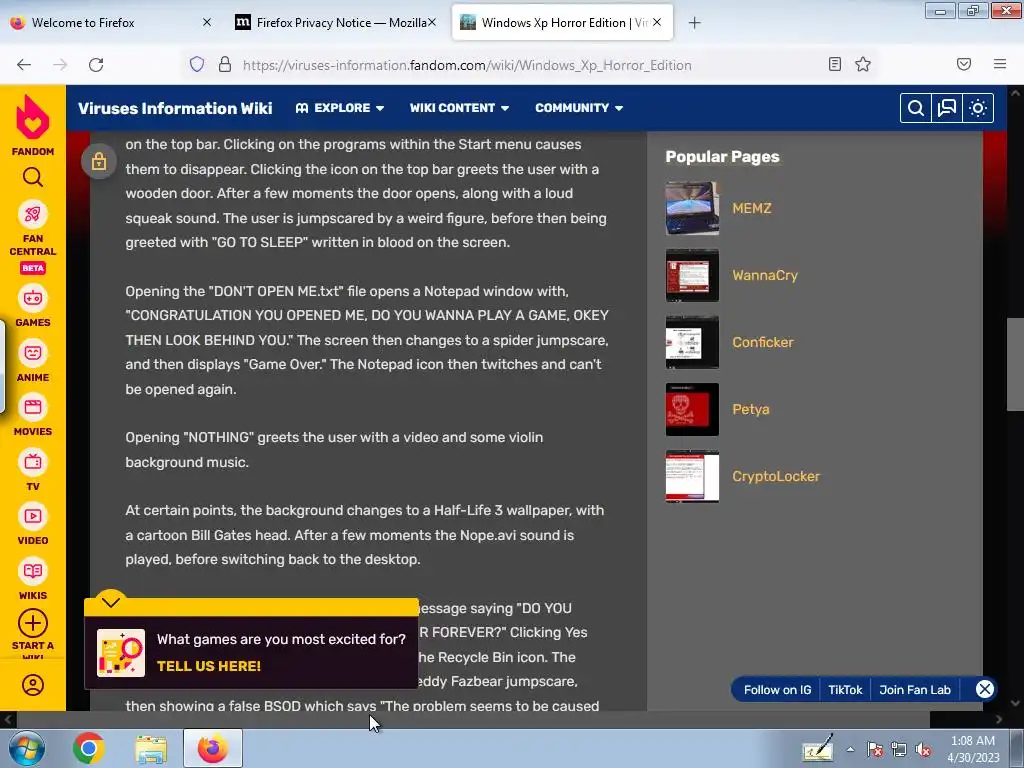Close the Welcome to Firefox tab
This screenshot has height=768, width=1024.
point(207,22)
